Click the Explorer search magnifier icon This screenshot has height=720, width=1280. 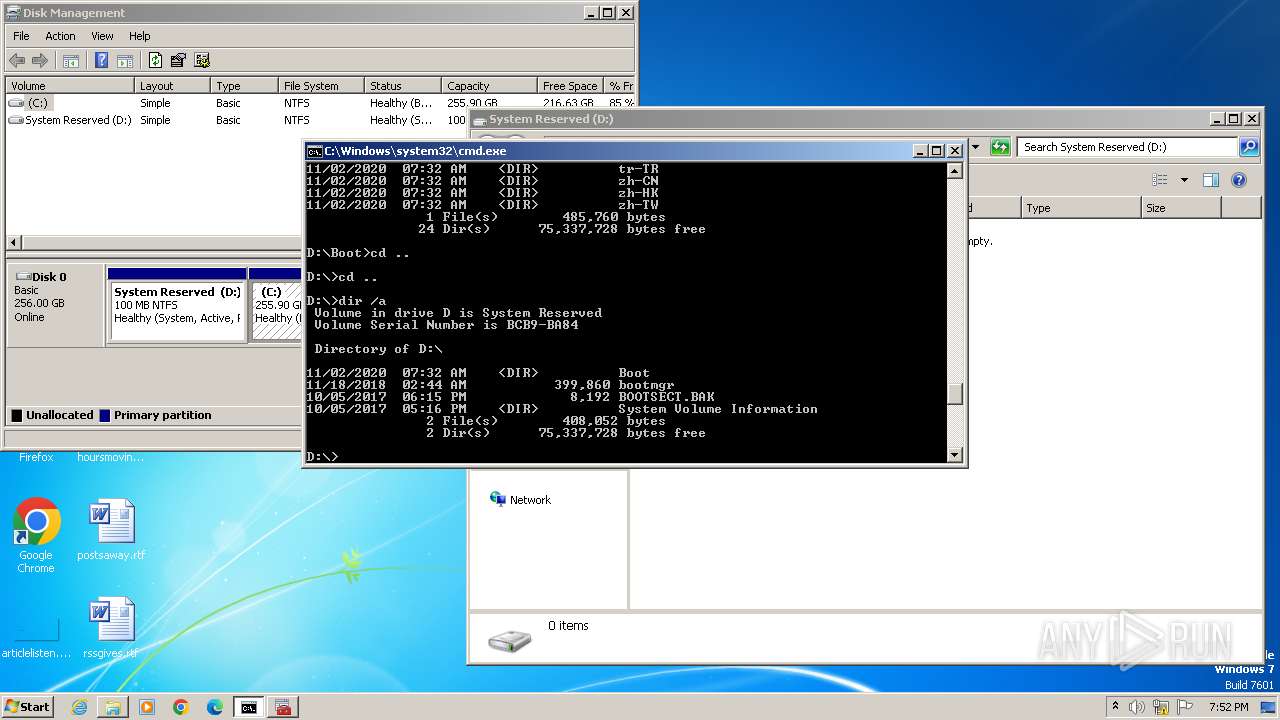pyautogui.click(x=1248, y=147)
